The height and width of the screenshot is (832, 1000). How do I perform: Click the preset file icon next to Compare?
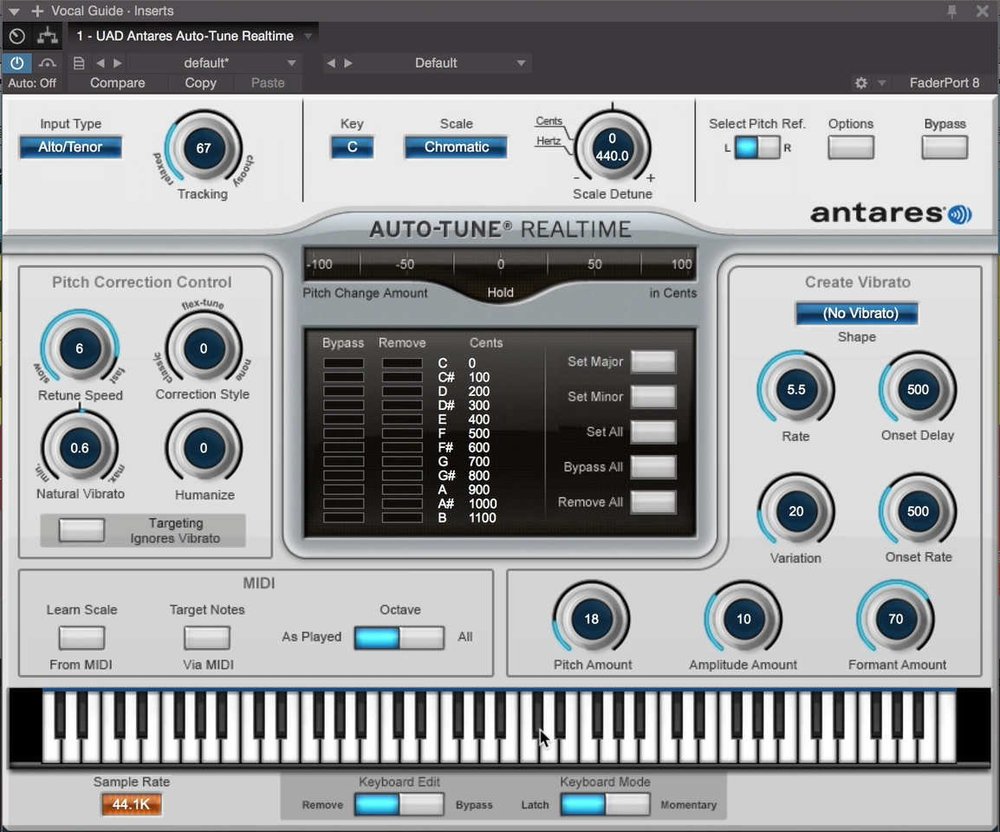[78, 62]
